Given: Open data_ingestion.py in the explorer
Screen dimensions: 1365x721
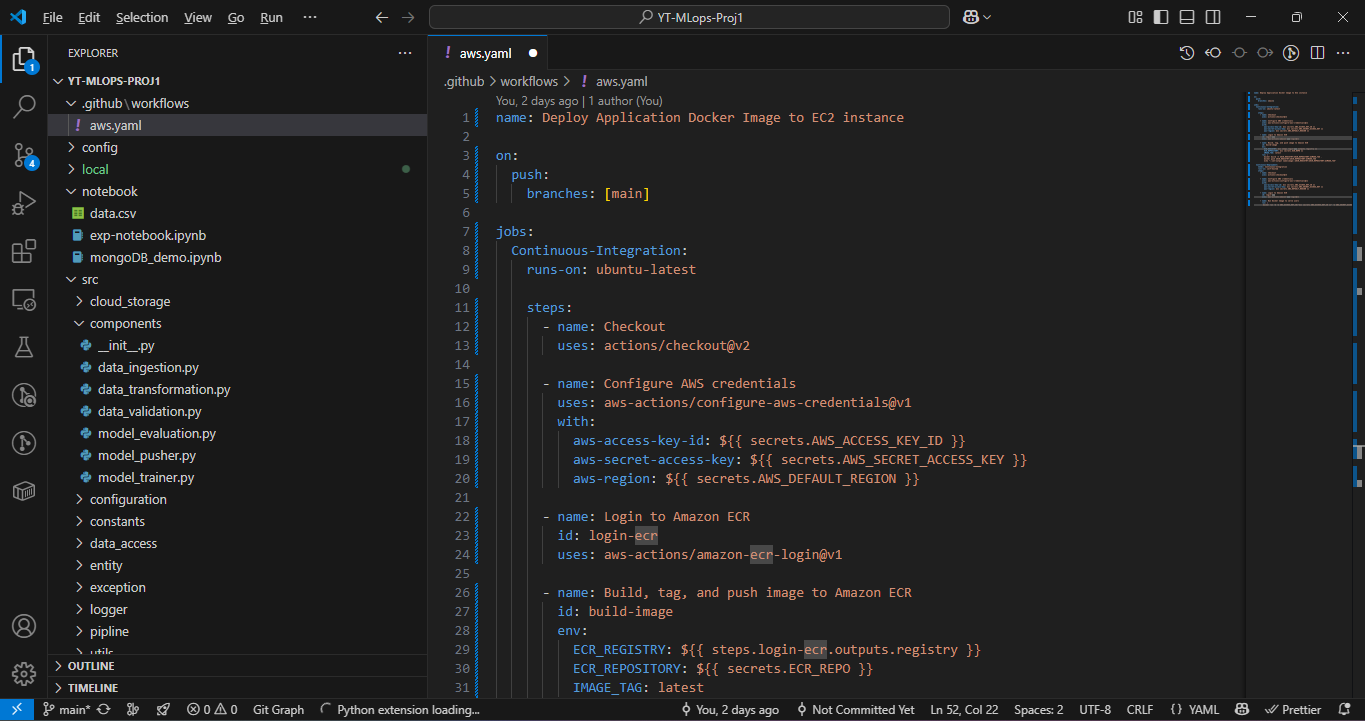Looking at the screenshot, I should [148, 367].
